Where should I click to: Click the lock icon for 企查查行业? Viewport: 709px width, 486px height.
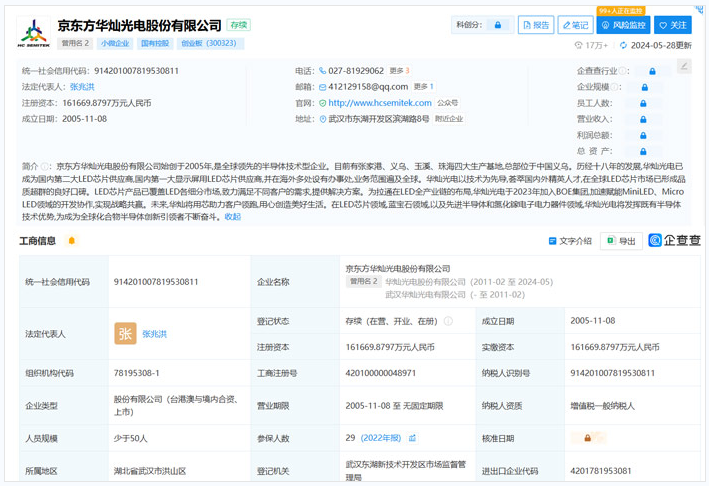(652, 71)
